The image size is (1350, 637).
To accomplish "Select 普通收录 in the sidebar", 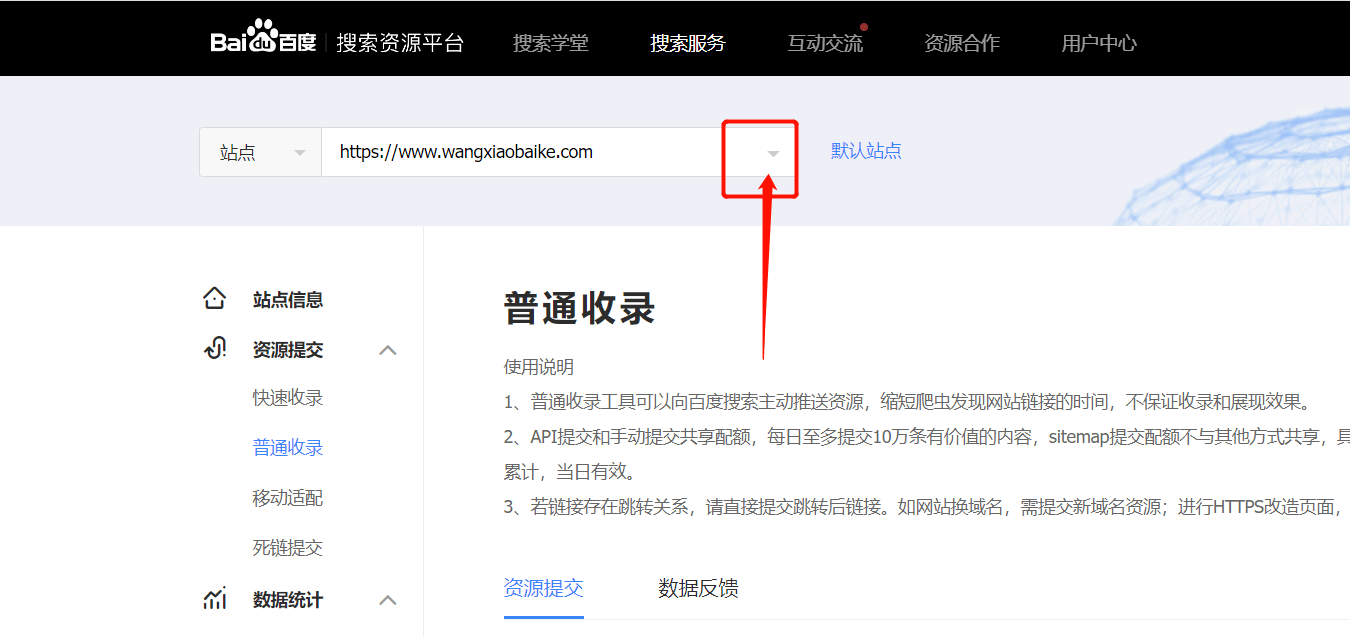I will pos(288,448).
